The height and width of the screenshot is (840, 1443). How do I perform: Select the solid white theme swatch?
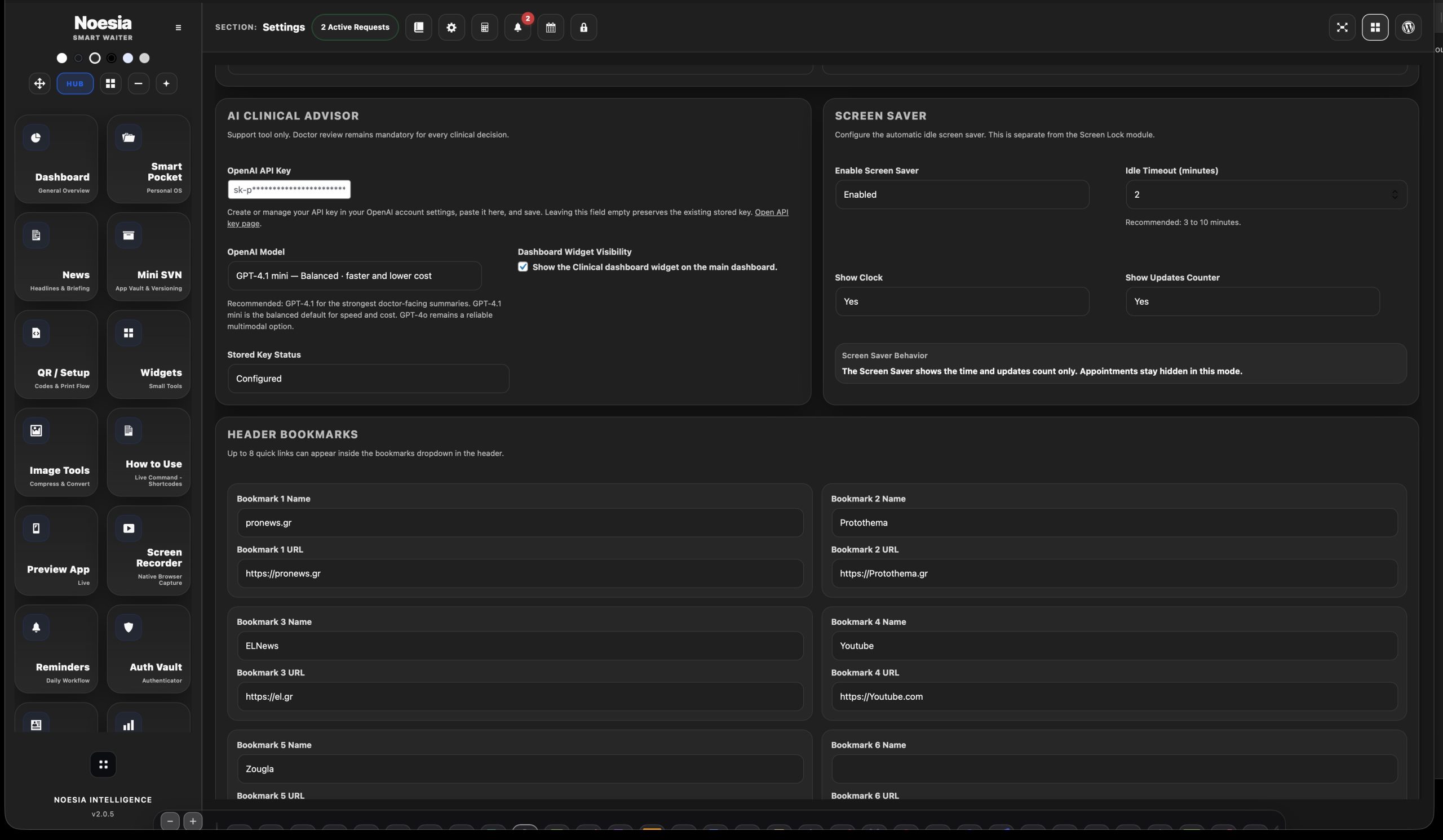pyautogui.click(x=62, y=59)
